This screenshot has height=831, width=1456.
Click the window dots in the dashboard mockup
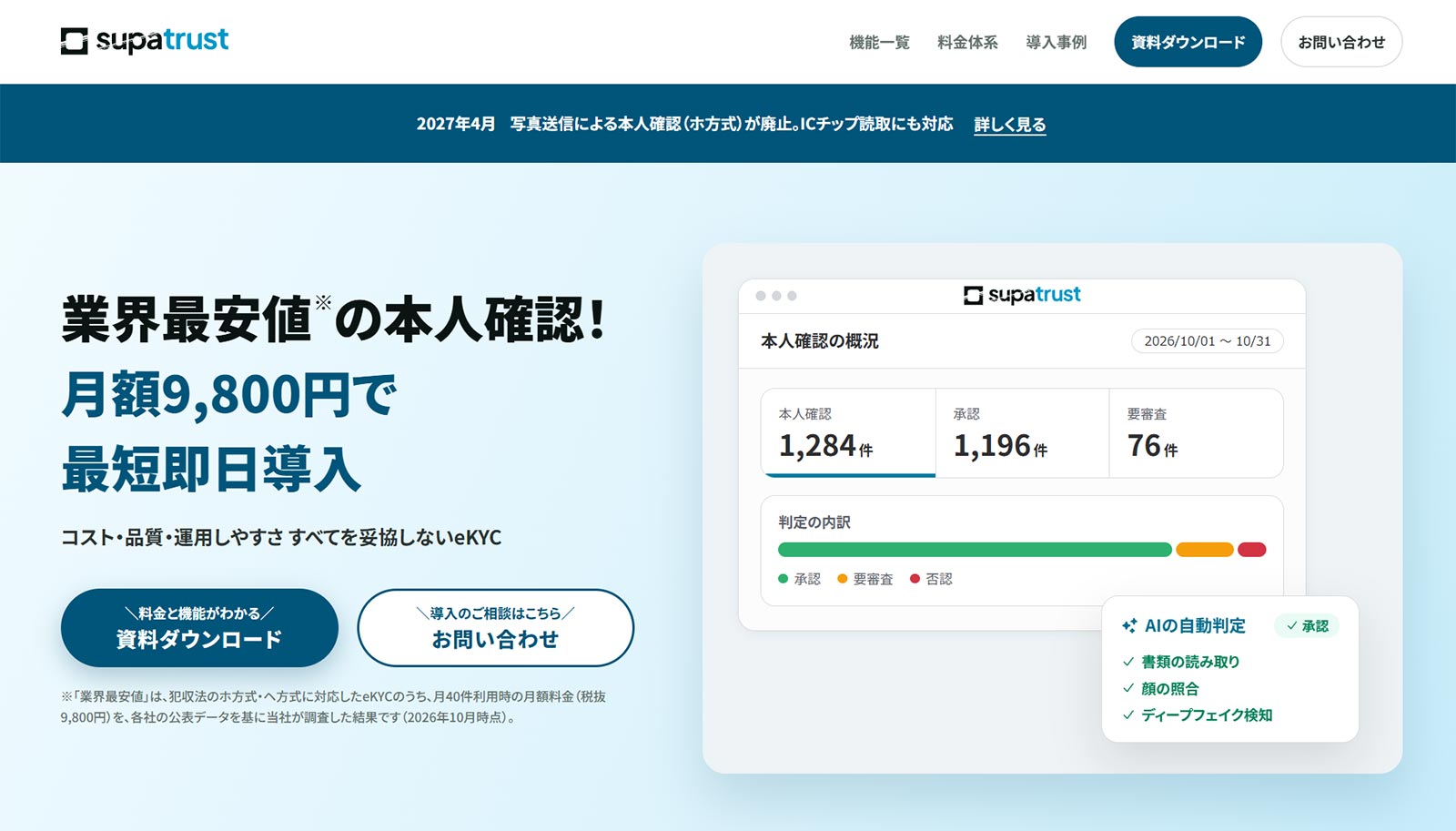click(776, 296)
